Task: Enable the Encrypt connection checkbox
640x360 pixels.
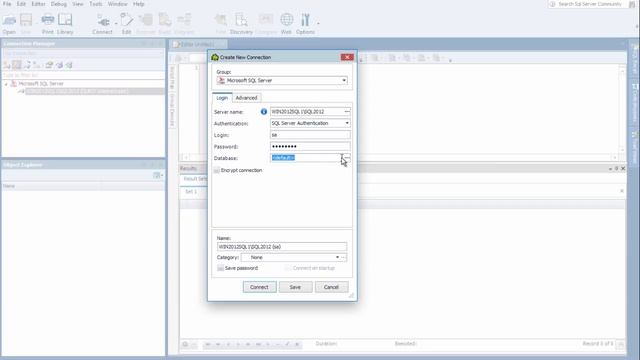Action: 216,170
